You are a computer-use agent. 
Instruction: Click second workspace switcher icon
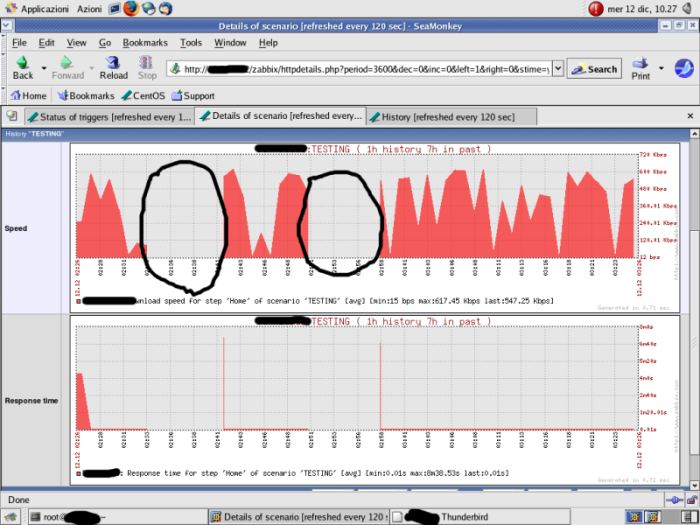click(x=651, y=517)
